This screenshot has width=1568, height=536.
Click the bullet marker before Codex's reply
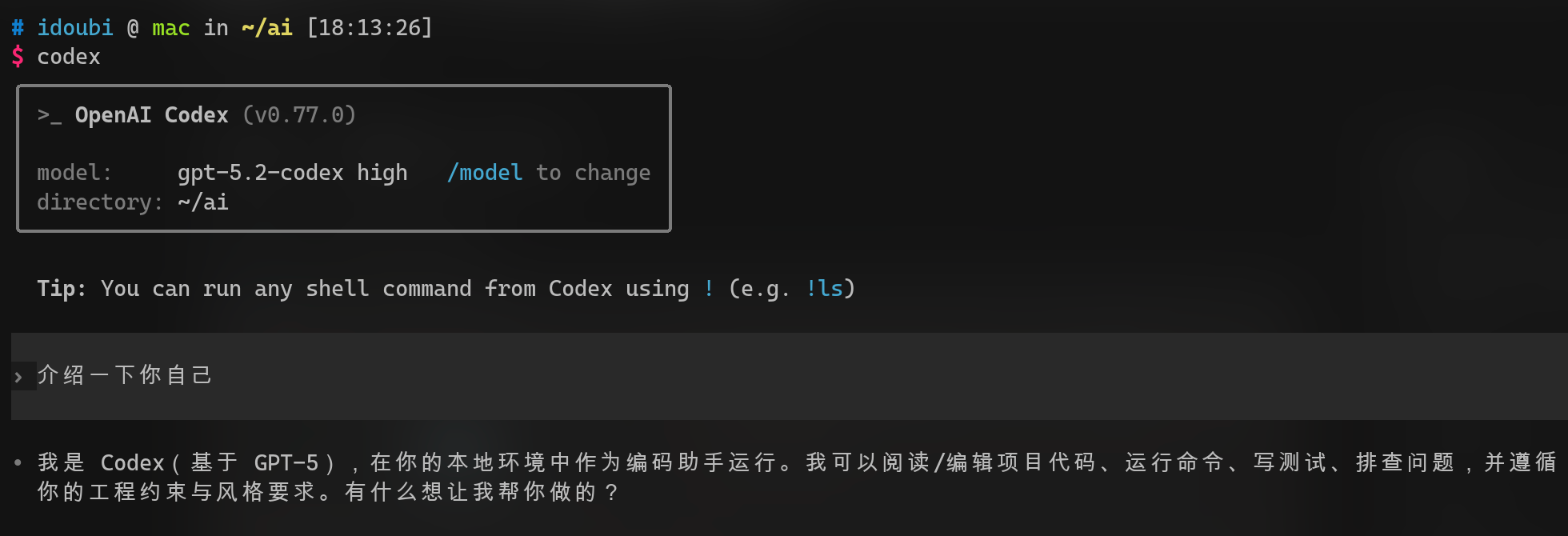click(18, 462)
